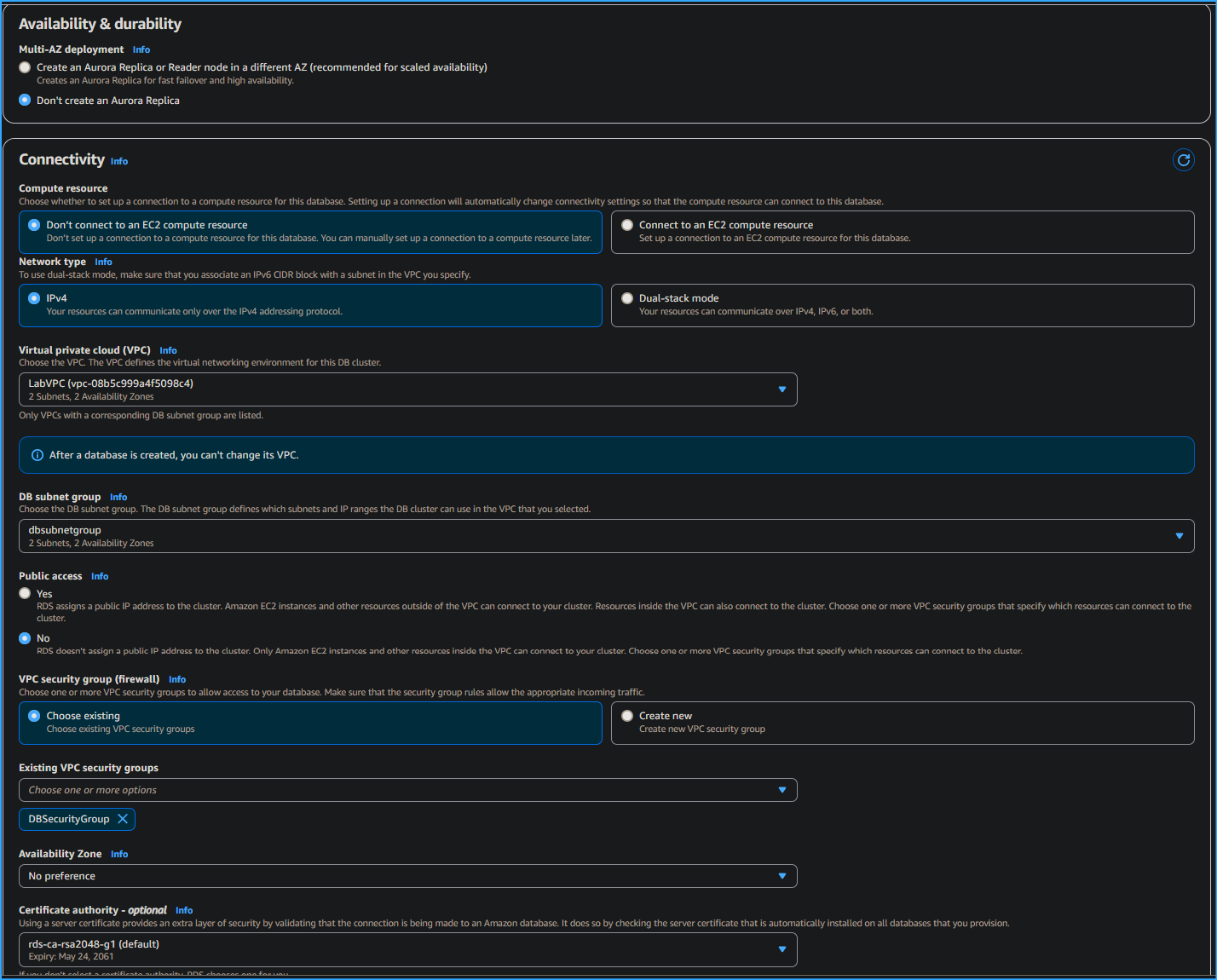
Task: Choose 'Create new' VPC security group
Action: click(627, 715)
